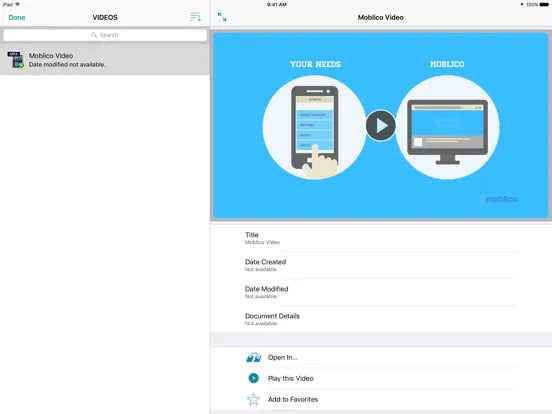Viewport: 552px width, 414px height.
Task: Click 'Date modified not available.' subtitle
Action: pyautogui.click(x=67, y=64)
